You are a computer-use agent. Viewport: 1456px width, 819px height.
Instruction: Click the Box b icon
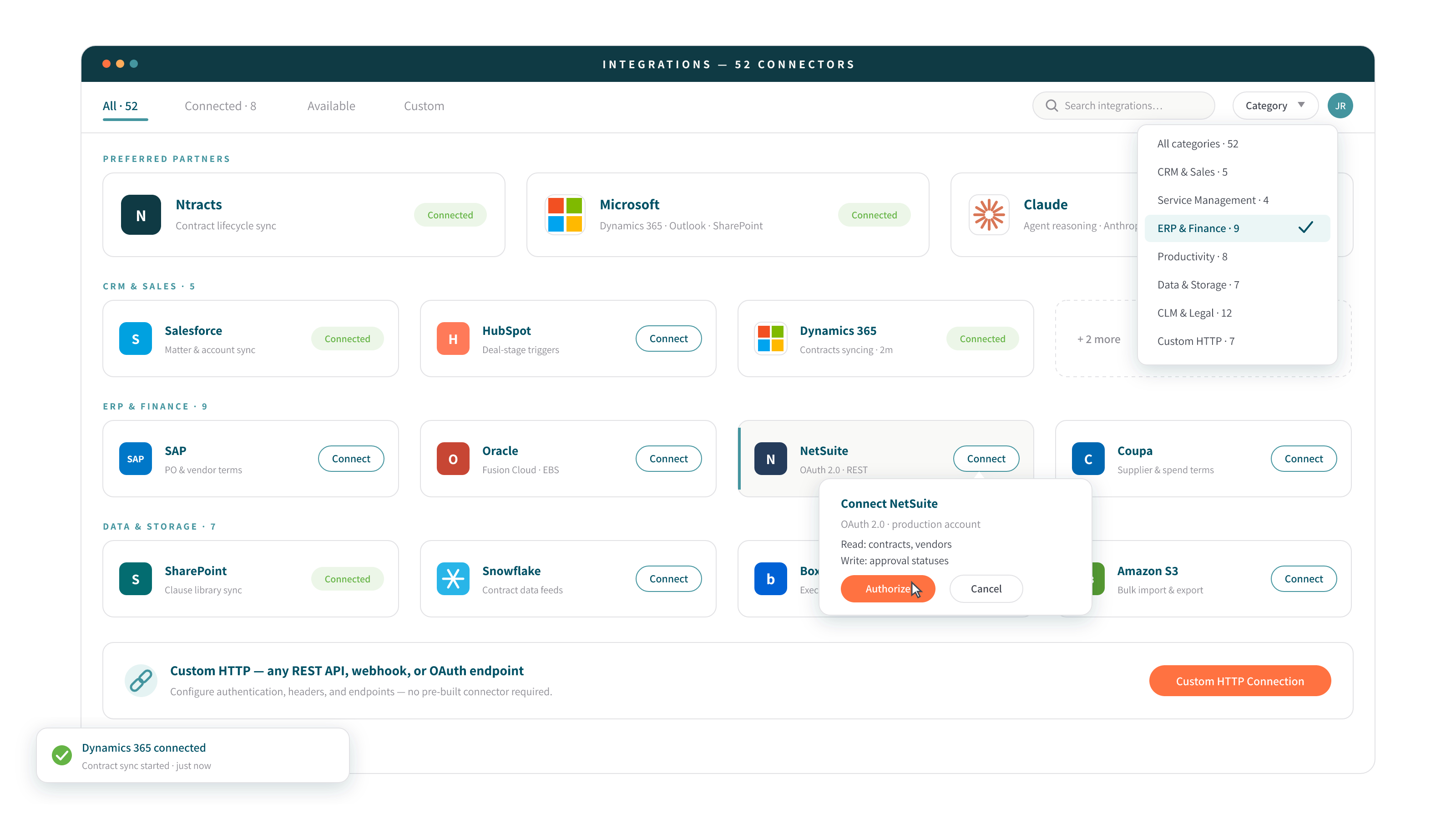tap(771, 579)
